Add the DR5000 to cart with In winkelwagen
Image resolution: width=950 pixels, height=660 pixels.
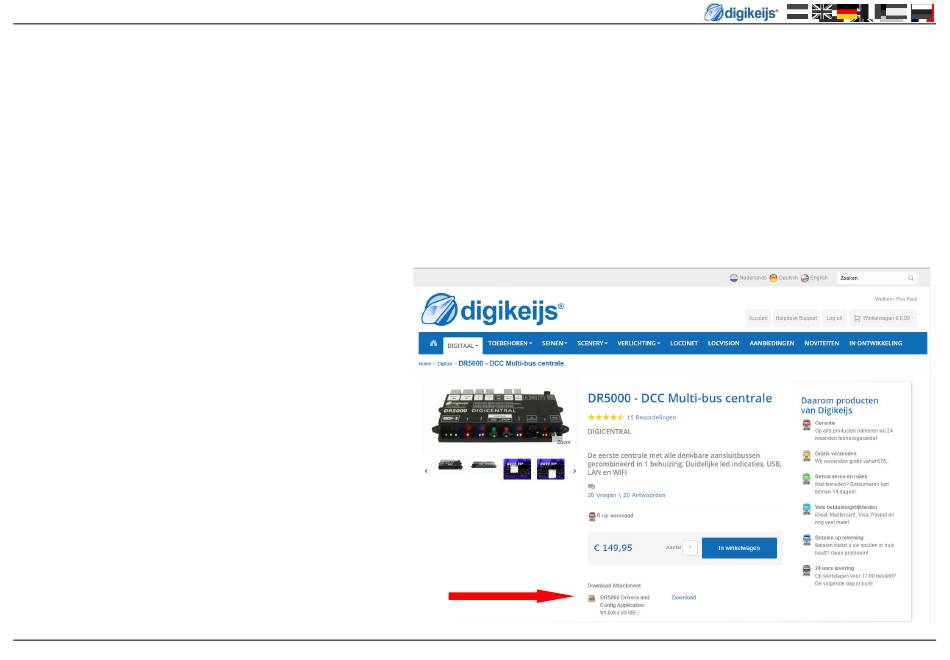point(739,548)
